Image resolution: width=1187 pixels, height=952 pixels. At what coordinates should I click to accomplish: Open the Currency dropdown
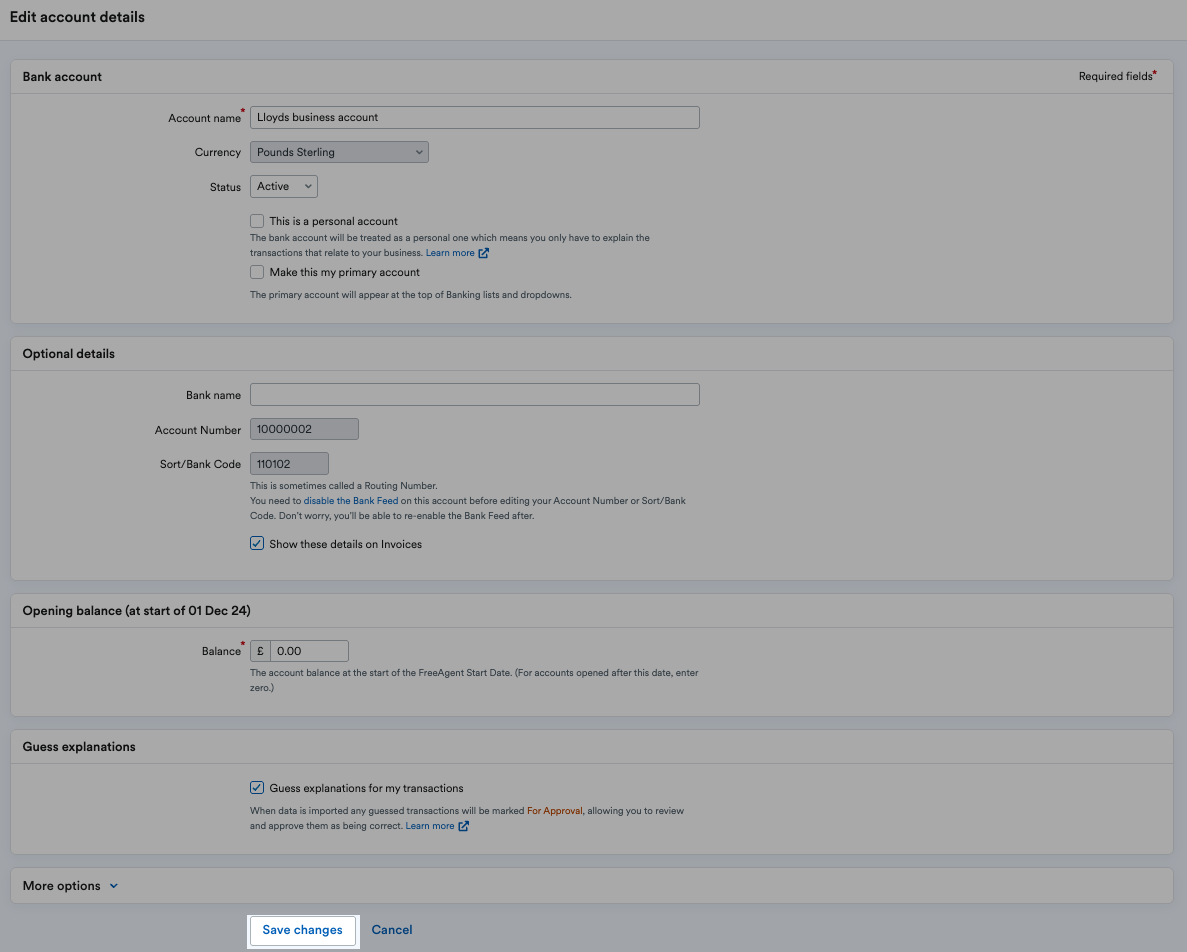click(339, 152)
